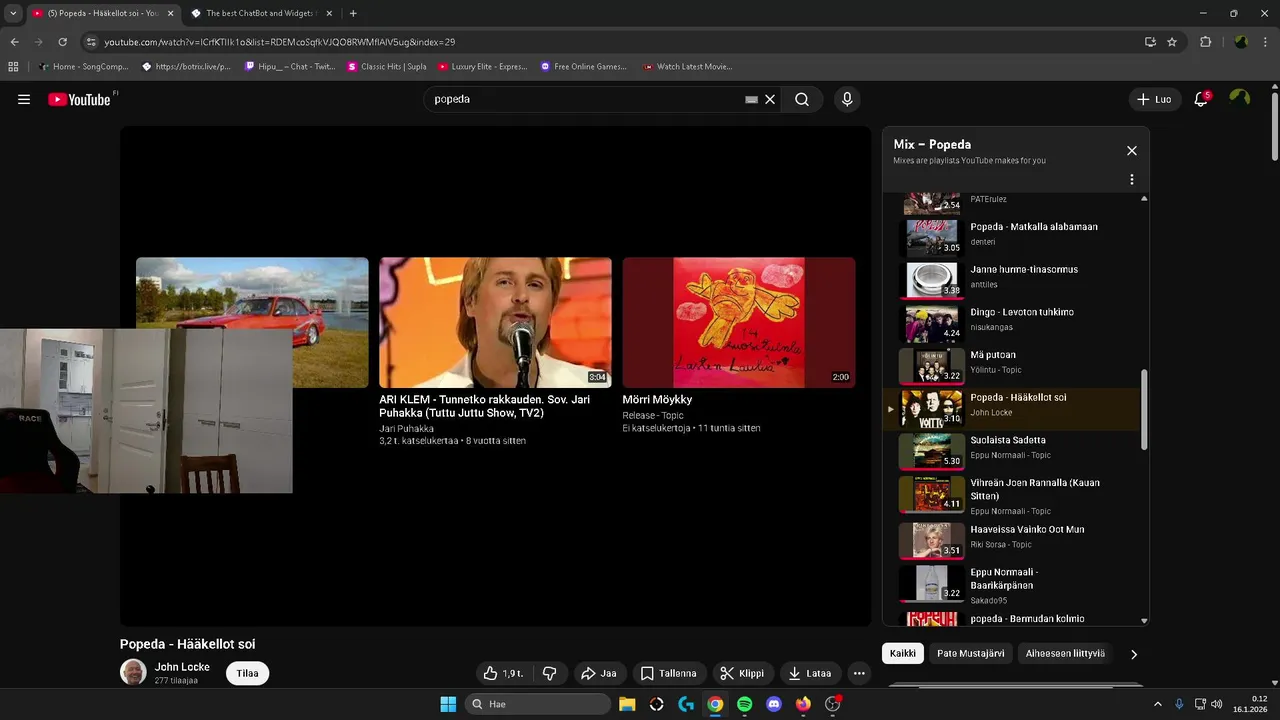Screen dimensions: 1280x720
Task: Open suggested video 'Mörri Möykky' thumbnail
Action: [x=739, y=322]
